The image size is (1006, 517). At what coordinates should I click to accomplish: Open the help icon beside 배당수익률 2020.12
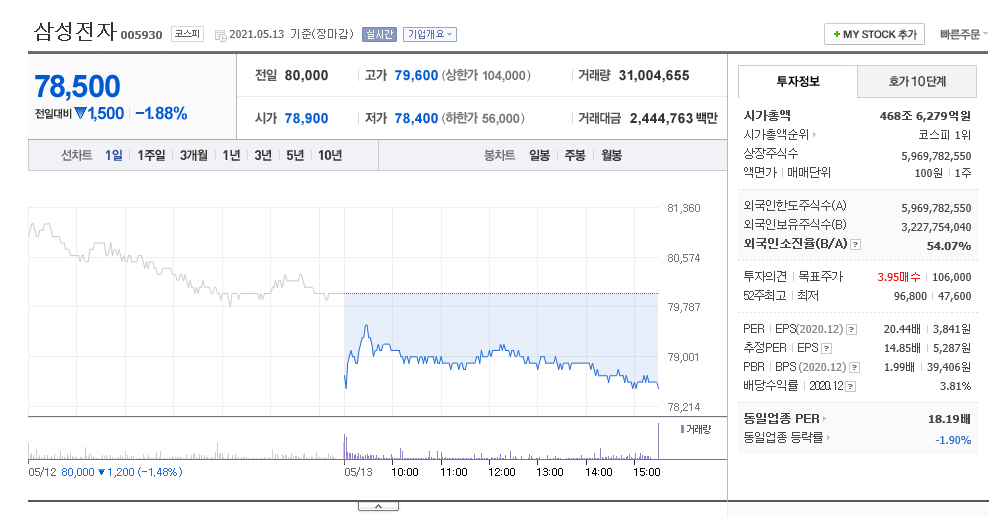(850, 386)
